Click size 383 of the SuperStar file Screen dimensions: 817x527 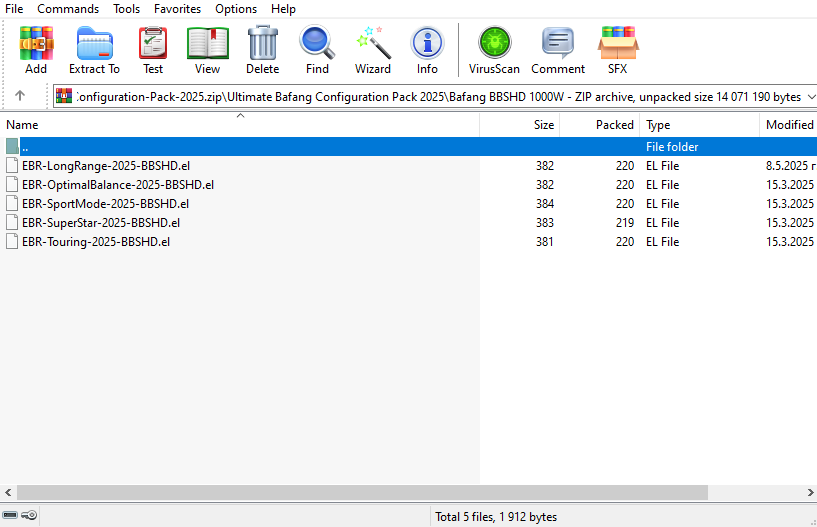click(x=544, y=223)
